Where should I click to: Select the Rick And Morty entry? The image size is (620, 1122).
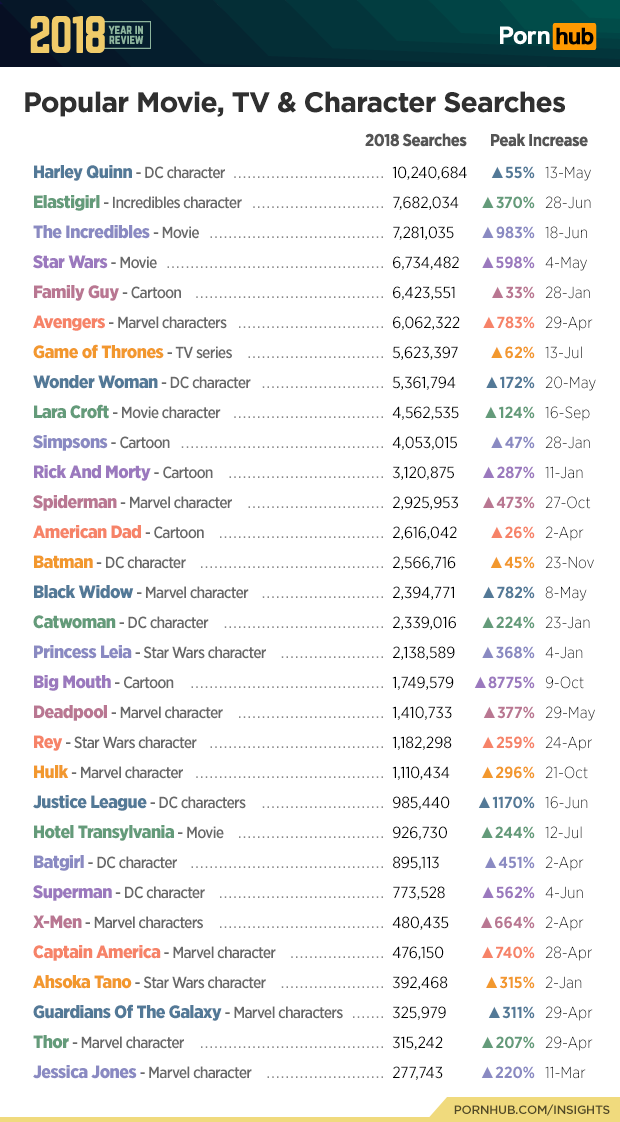[x=91, y=472]
